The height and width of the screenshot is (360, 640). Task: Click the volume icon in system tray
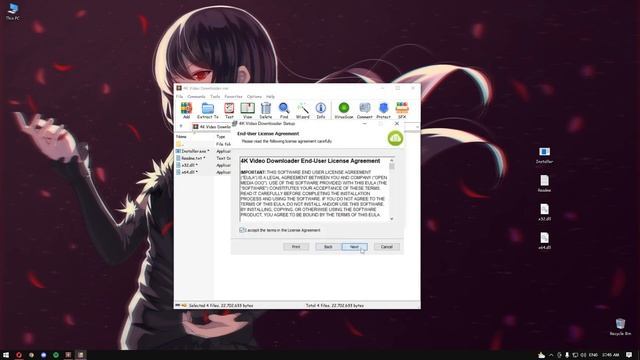583,355
